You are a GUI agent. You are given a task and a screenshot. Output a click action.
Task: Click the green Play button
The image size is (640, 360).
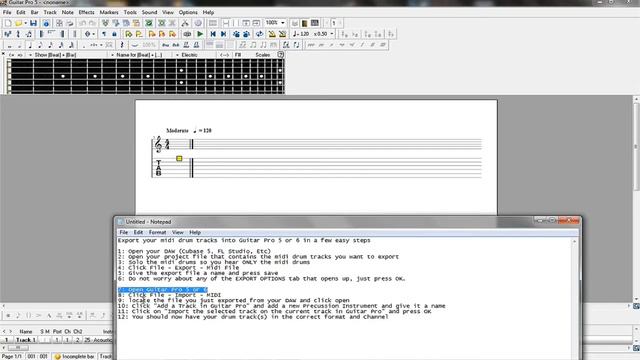[200, 34]
